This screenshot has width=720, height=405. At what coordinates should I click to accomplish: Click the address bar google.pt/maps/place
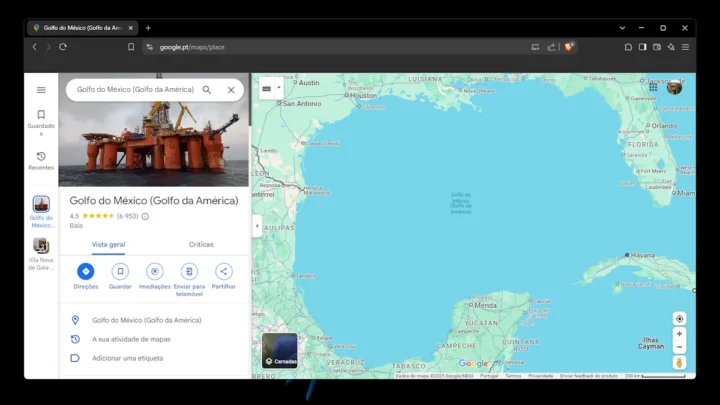click(x=340, y=47)
